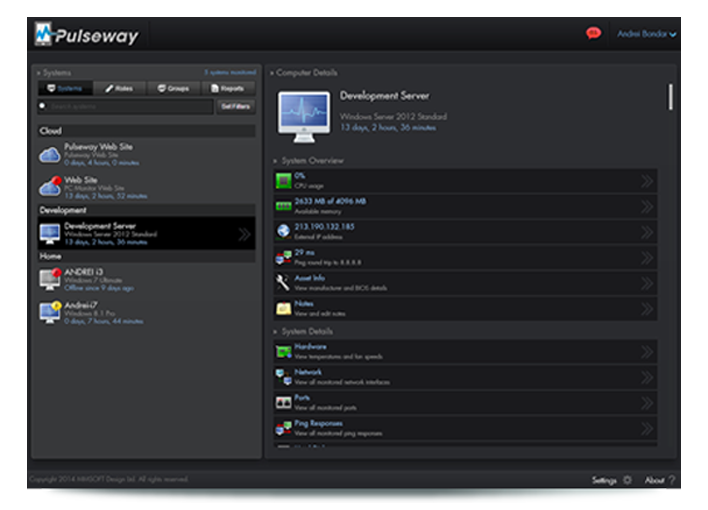
Task: Open the Asset Info tools icon
Action: [x=284, y=283]
